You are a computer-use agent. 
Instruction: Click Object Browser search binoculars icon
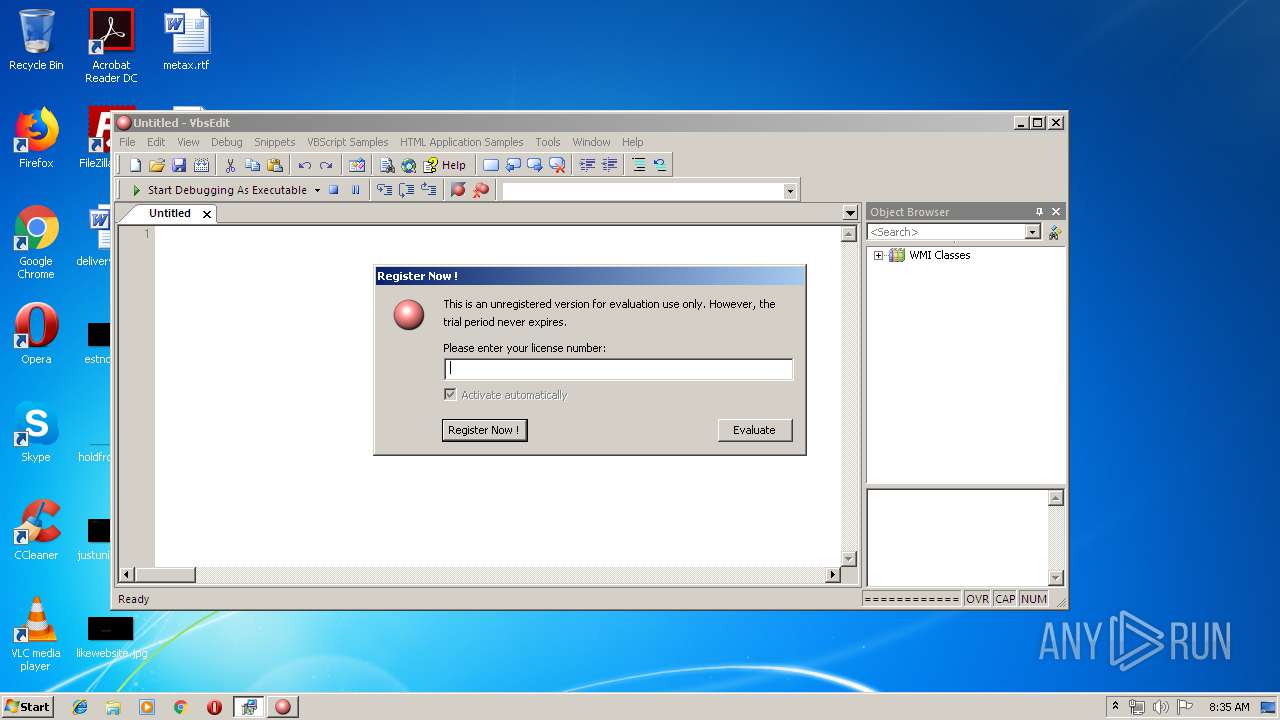[x=1054, y=232]
